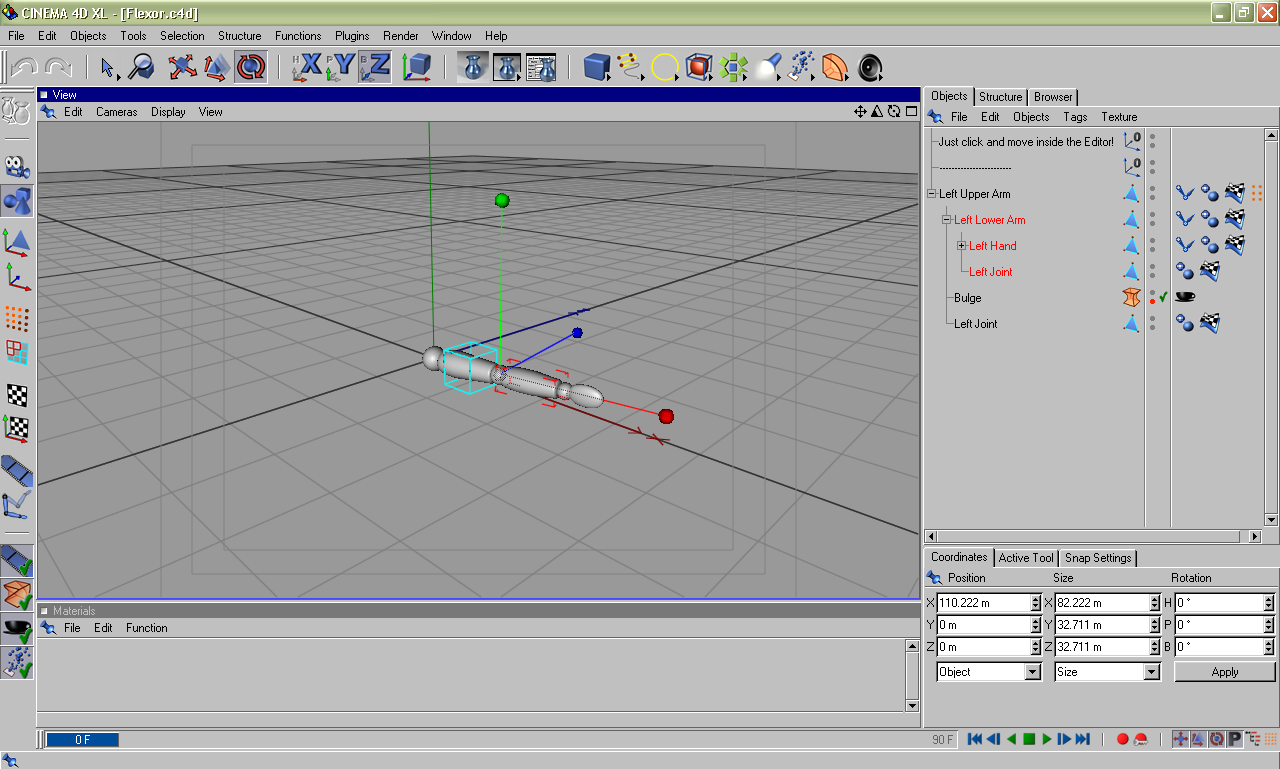Toggle the Y axis lock

341,67
